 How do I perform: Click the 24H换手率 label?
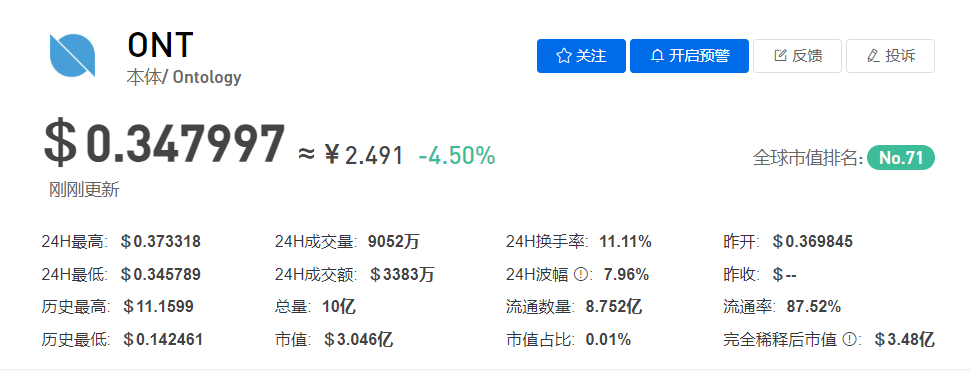(x=547, y=241)
